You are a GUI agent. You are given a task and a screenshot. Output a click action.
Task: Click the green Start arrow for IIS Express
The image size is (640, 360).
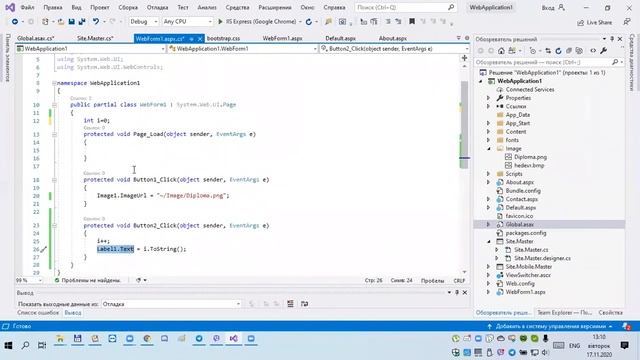[x=220, y=22]
